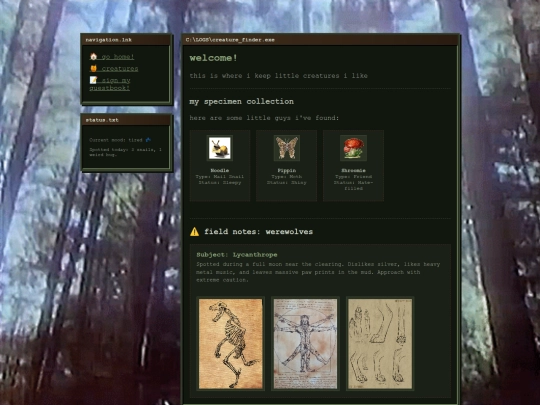Click the sleepy emoji next to current mood
Viewport: 540px width, 405px height.
pos(148,140)
